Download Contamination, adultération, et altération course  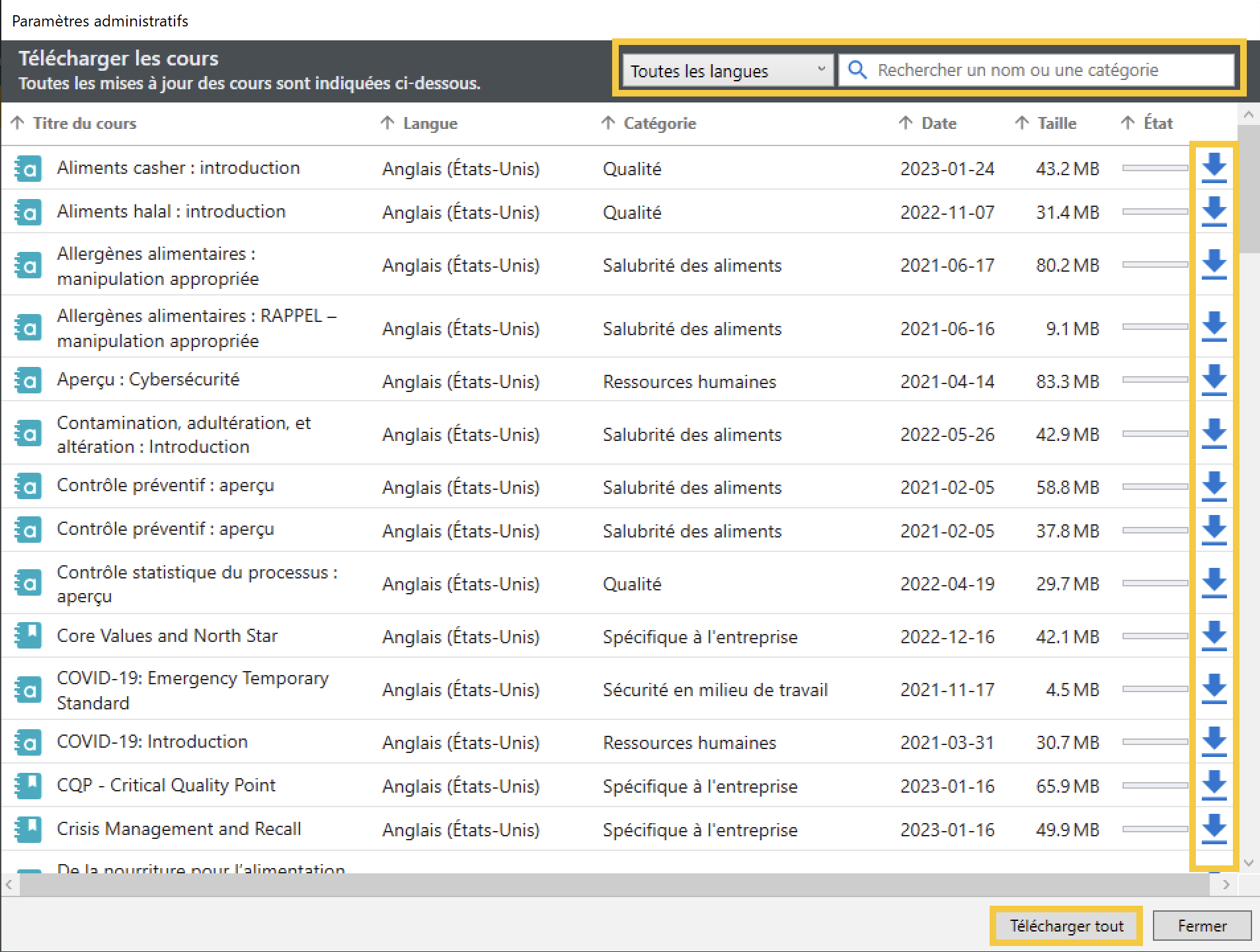point(1214,434)
